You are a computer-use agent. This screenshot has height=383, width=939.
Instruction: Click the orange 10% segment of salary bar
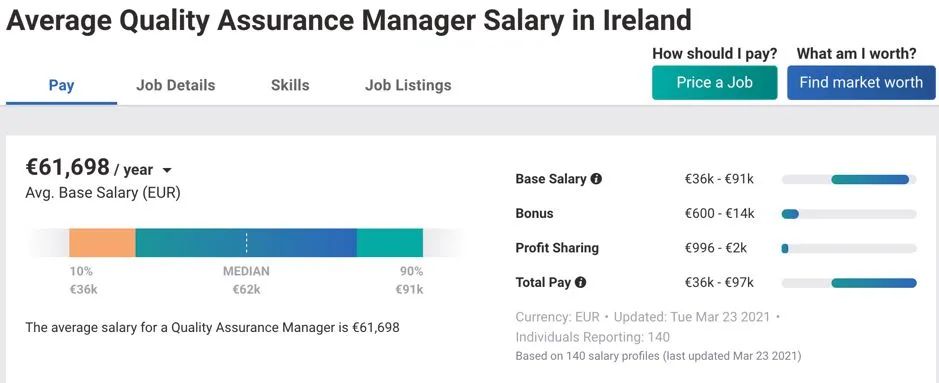[102, 243]
